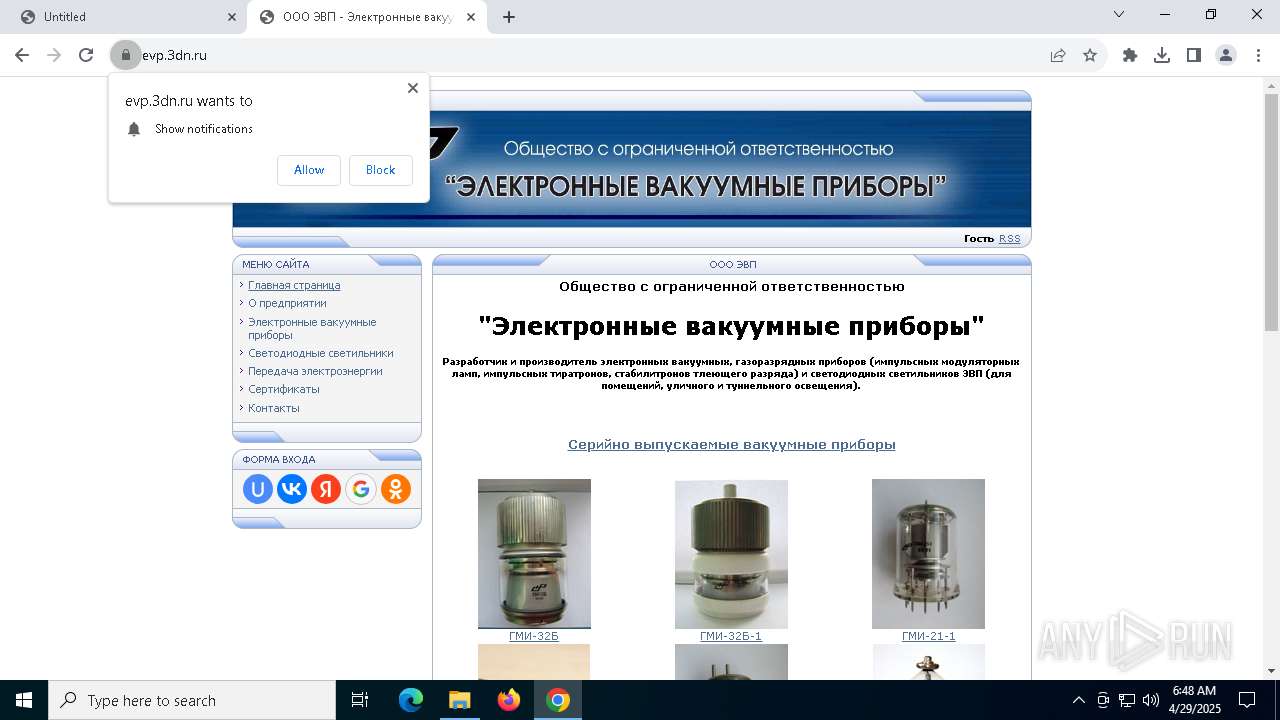Open ГМИ-32Б-1 product link
Image resolution: width=1280 pixels, height=720 pixels.
(x=731, y=636)
